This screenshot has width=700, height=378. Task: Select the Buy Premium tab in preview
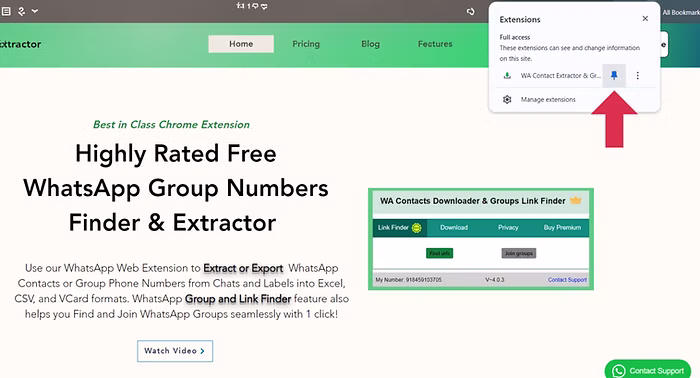[x=562, y=228]
